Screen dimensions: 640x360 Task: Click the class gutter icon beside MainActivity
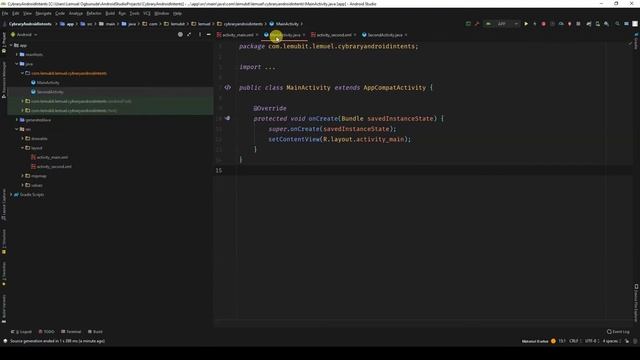pos(227,87)
